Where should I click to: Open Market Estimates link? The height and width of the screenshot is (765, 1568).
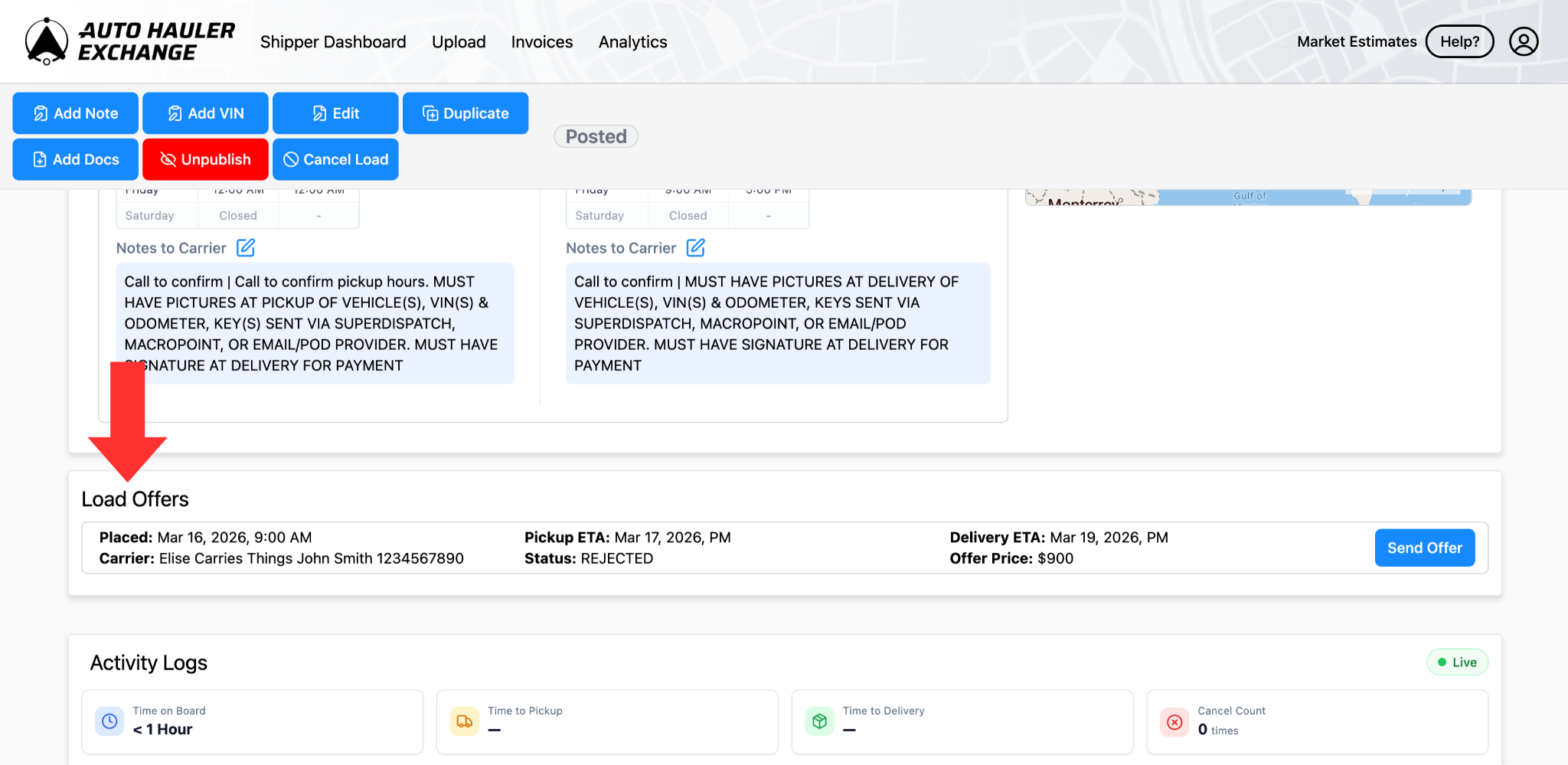[1357, 42]
